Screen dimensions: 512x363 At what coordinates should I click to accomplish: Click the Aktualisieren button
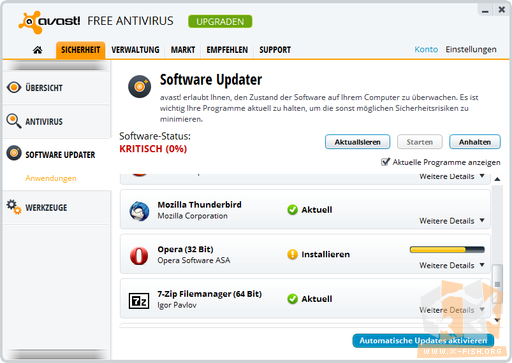coord(357,142)
